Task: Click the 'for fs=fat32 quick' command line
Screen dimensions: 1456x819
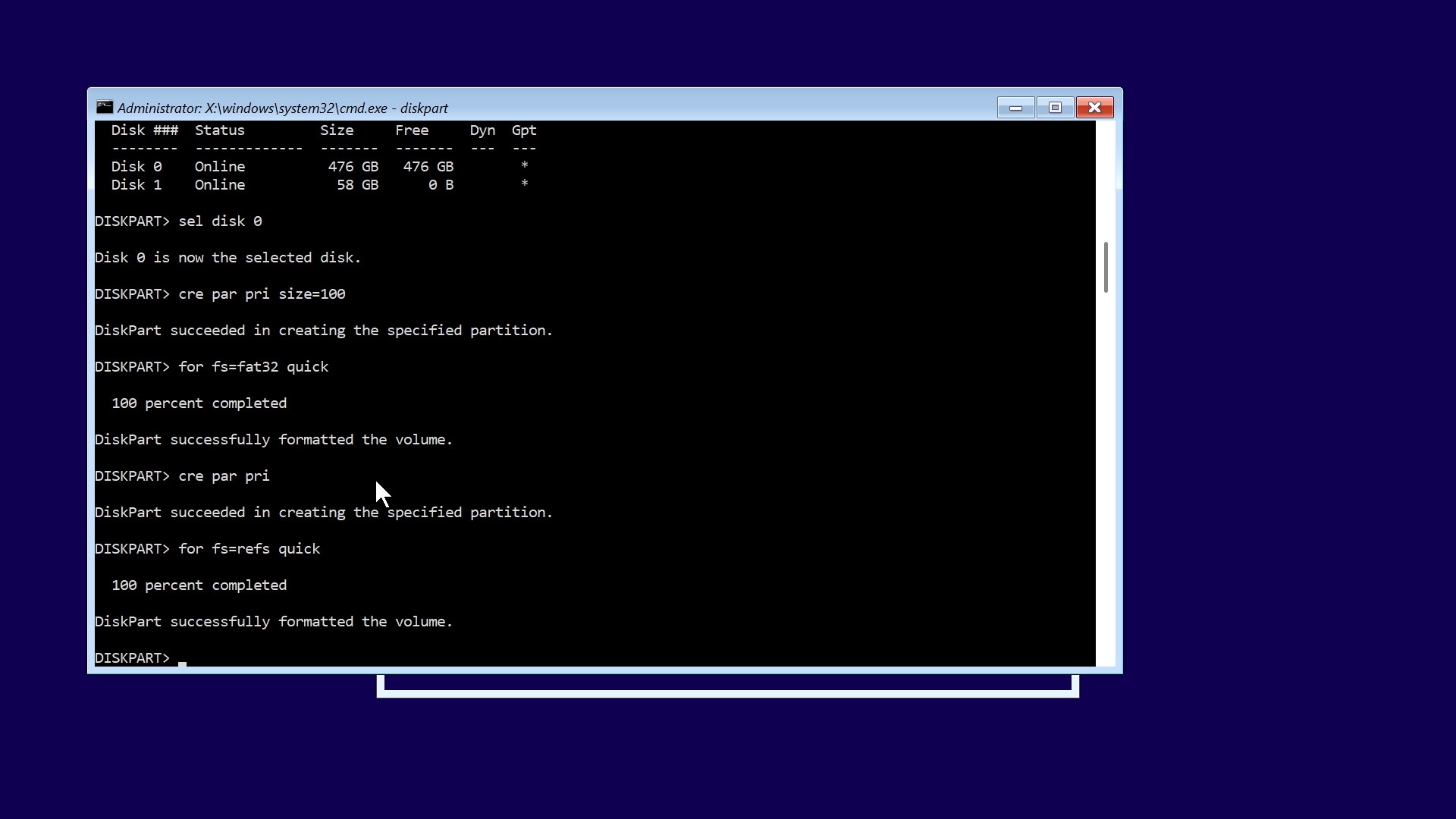Action: [x=253, y=367]
